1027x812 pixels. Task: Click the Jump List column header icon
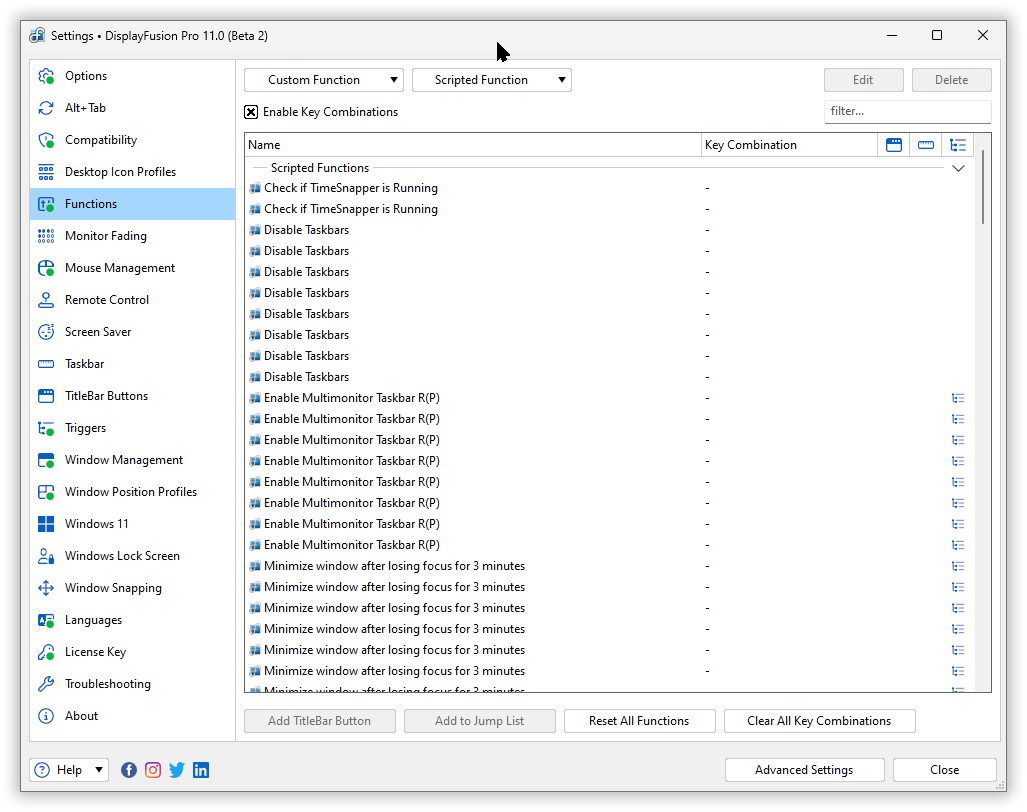click(958, 145)
